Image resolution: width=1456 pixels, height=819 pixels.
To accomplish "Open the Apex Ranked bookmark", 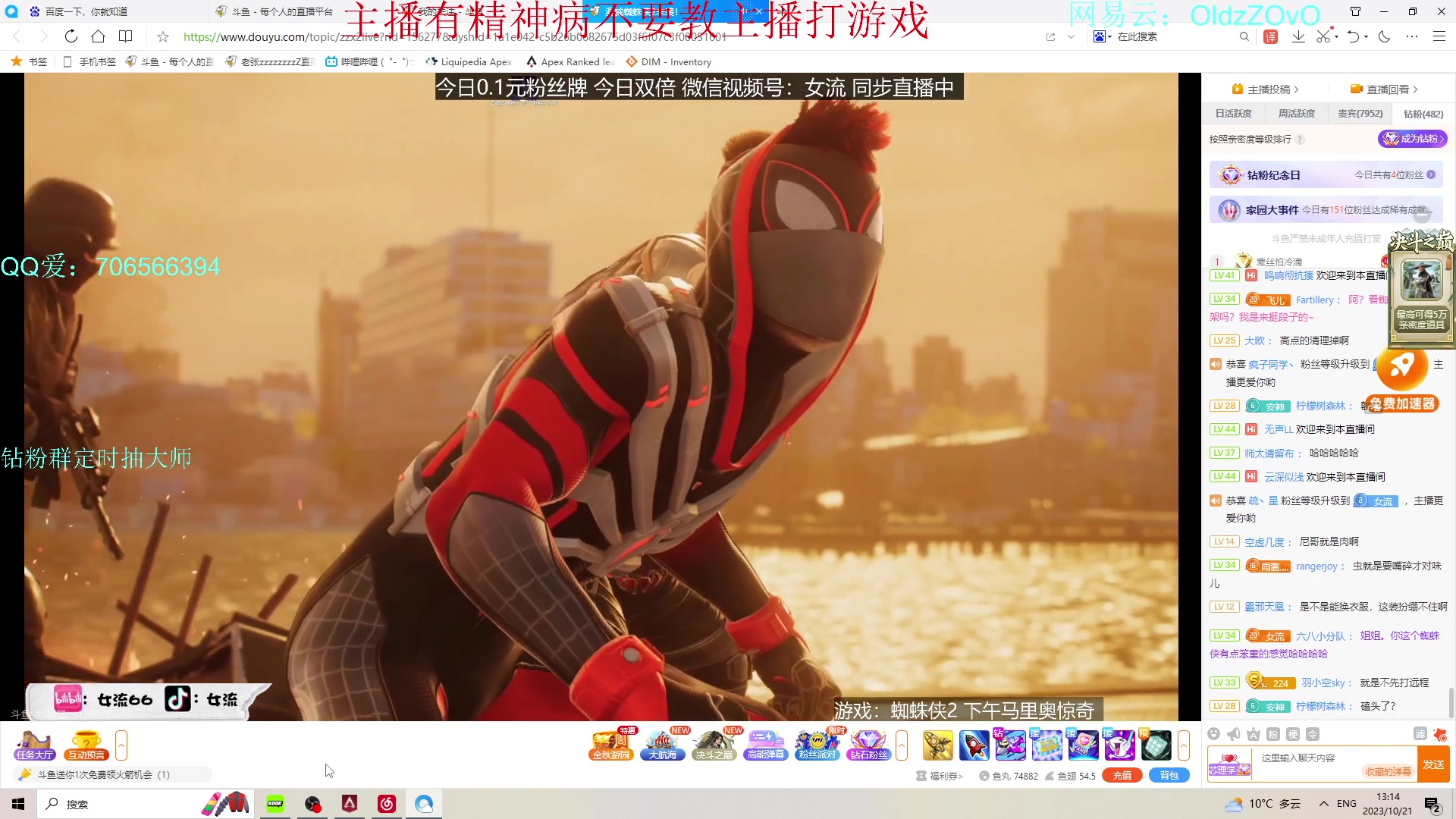I will 570,62.
